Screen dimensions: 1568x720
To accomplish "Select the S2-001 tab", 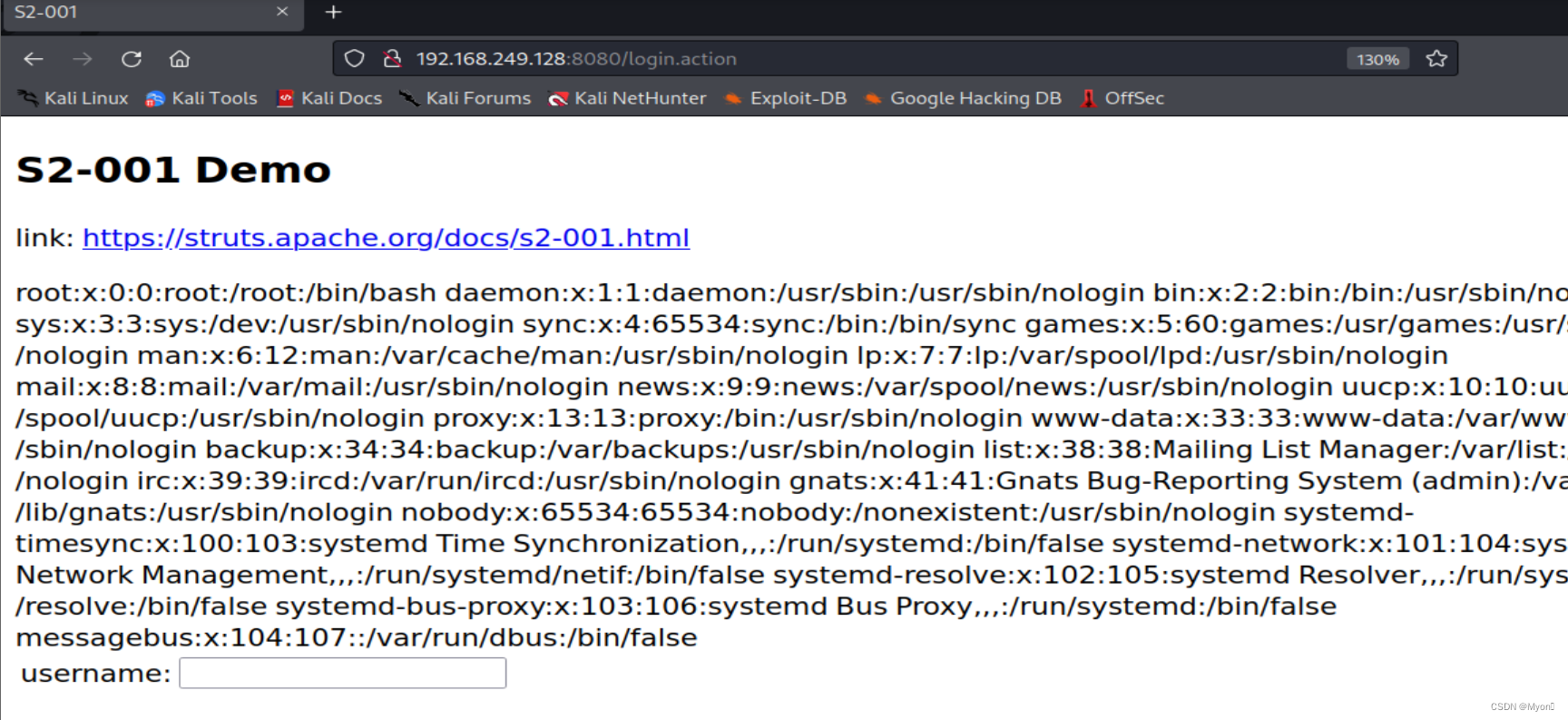I will pos(152,13).
